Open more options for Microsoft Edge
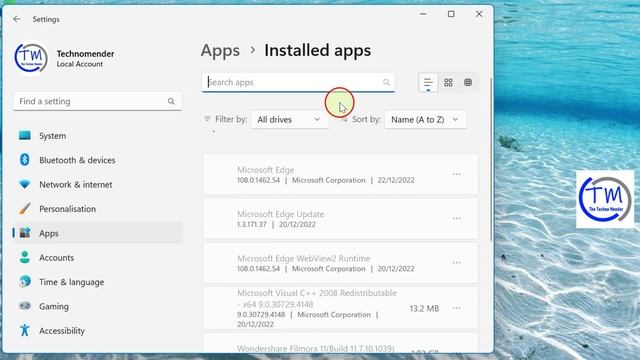The image size is (640, 360). 456,174
